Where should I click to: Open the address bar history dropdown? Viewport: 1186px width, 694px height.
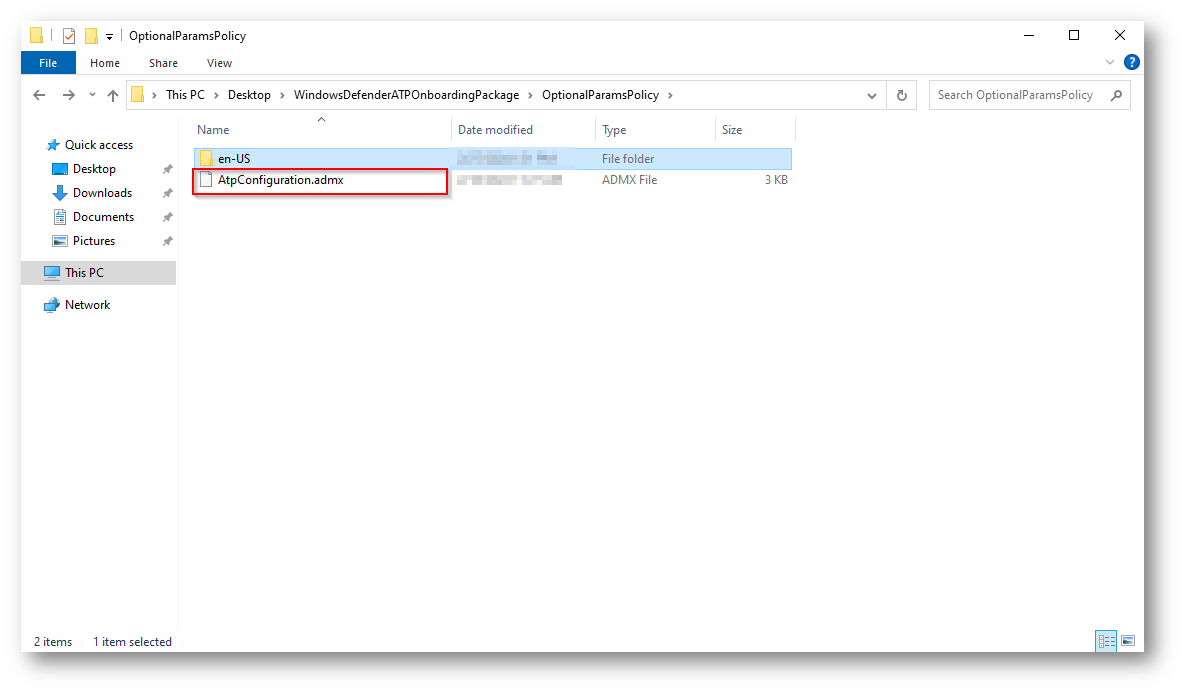(x=871, y=95)
